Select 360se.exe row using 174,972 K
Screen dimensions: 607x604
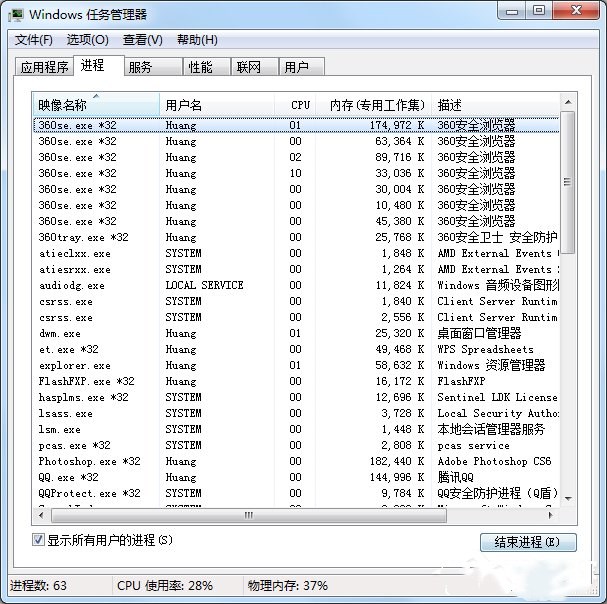pos(296,125)
